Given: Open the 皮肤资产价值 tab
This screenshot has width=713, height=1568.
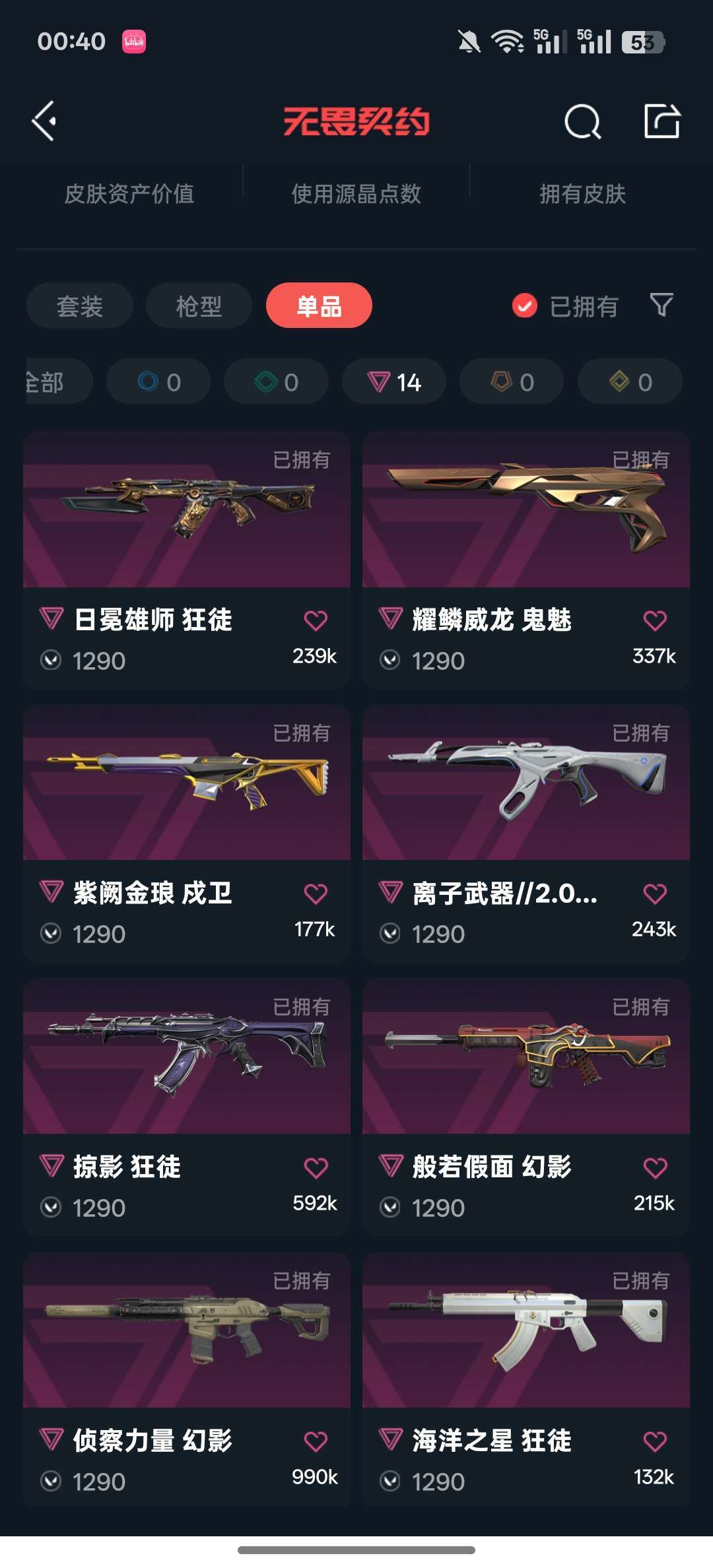Looking at the screenshot, I should pos(129,194).
